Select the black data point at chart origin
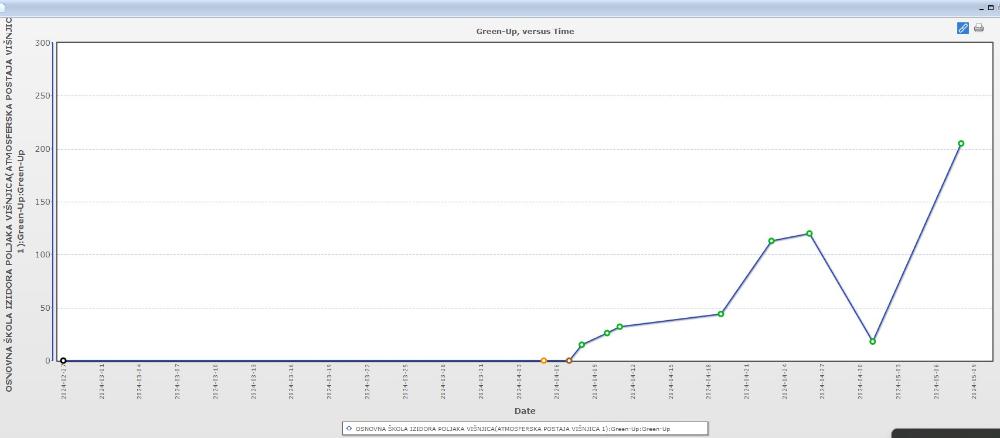The image size is (1000, 438). click(x=63, y=361)
